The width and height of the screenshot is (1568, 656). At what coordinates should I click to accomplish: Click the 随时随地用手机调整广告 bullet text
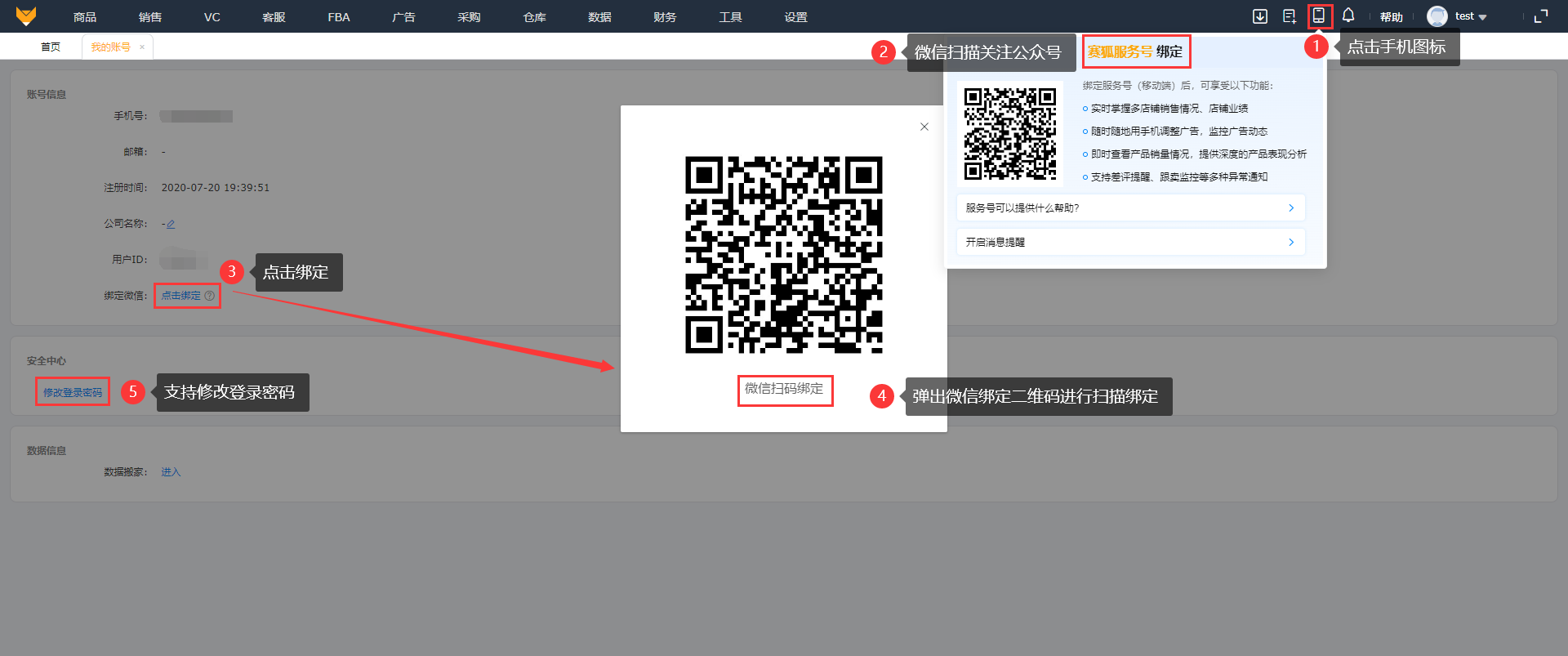[x=1179, y=132]
